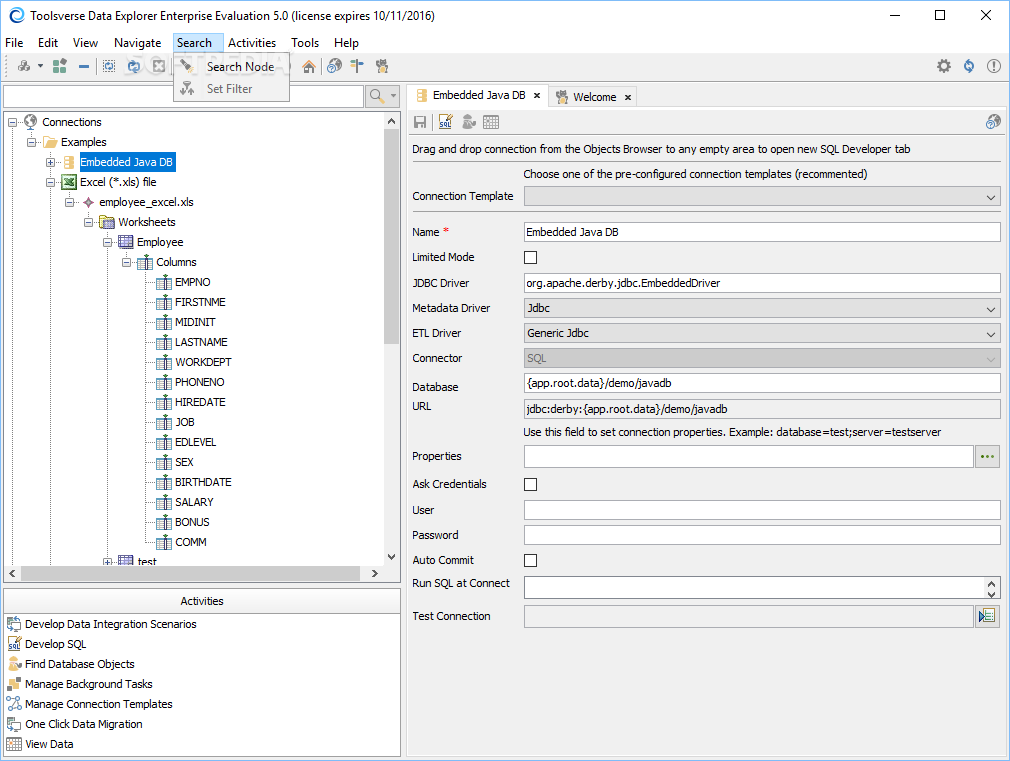Screen dimensions: 1010x761
Task: Open properties editor with the three-dots button
Action: coord(987,456)
